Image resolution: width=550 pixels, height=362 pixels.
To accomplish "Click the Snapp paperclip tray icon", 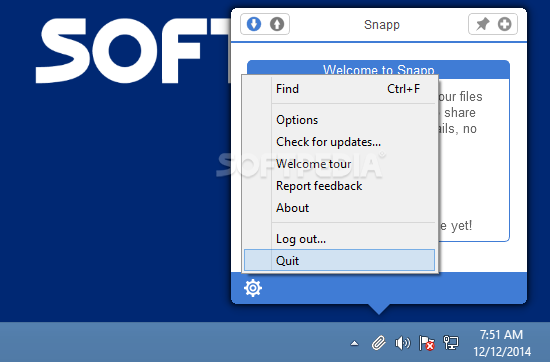I will (x=378, y=343).
